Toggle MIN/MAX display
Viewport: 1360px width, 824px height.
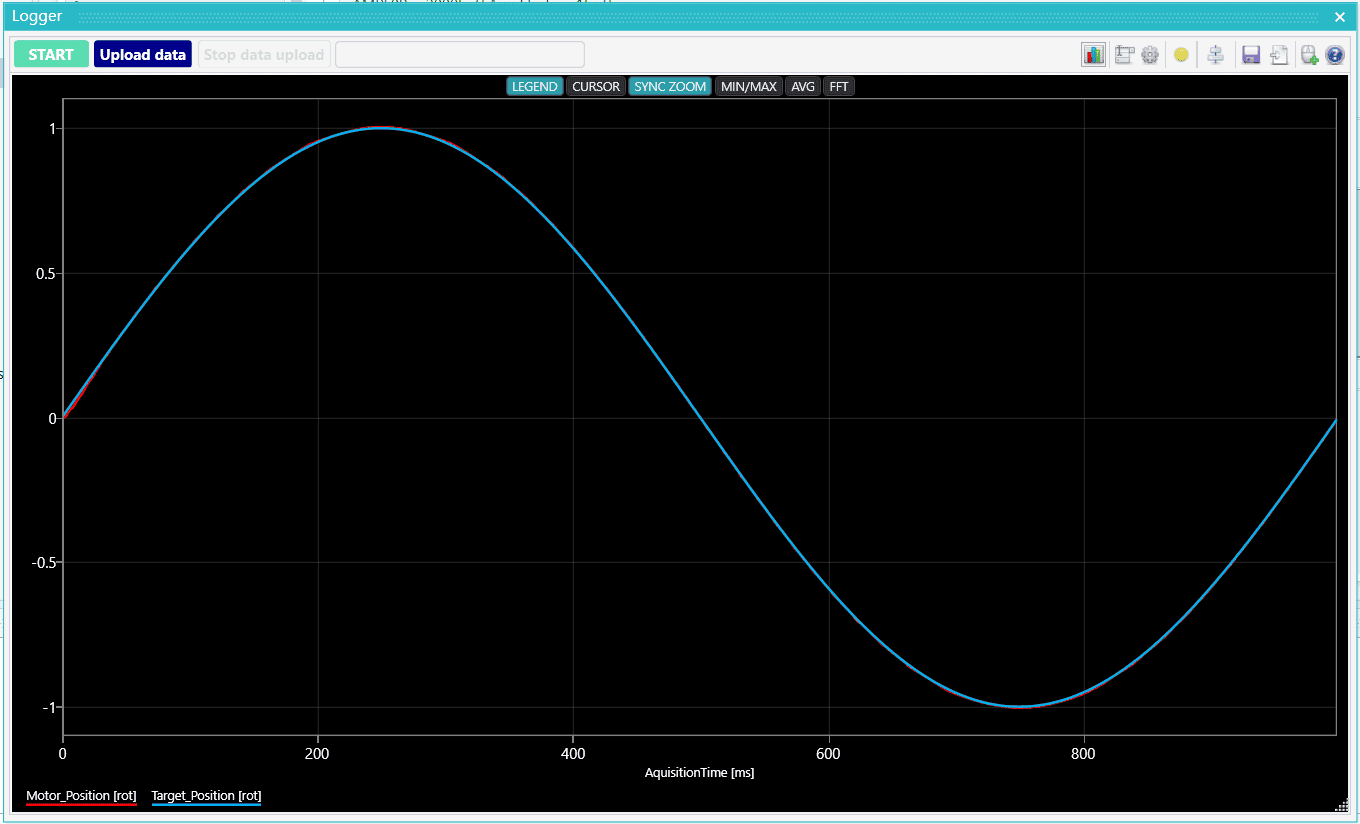(x=749, y=87)
